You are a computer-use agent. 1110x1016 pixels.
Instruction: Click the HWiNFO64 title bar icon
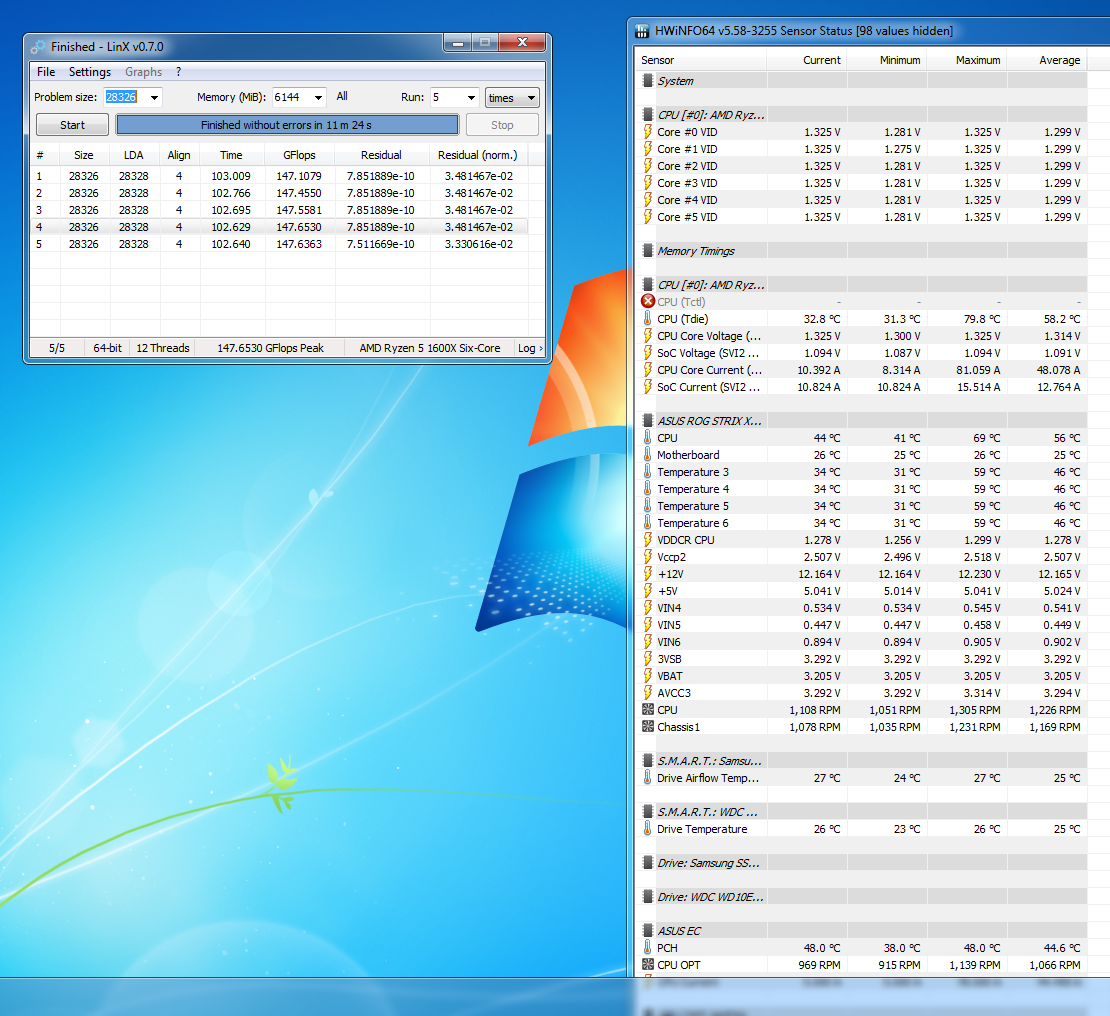point(643,31)
